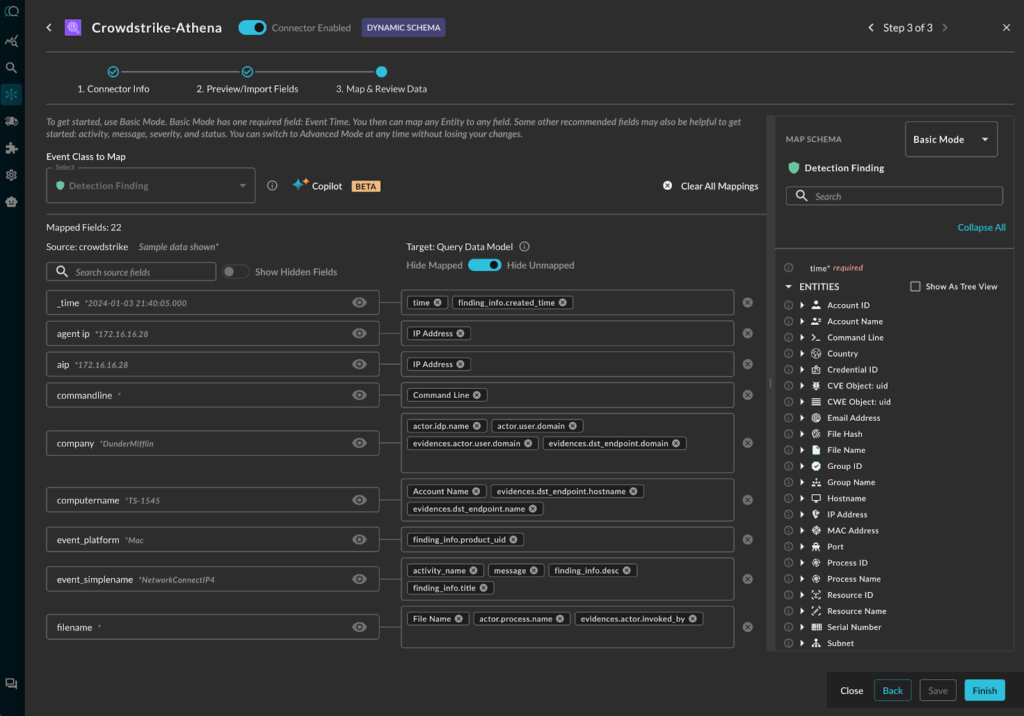1024x716 pixels.
Task: Check the Show As Tree View checkbox
Action: tap(915, 287)
